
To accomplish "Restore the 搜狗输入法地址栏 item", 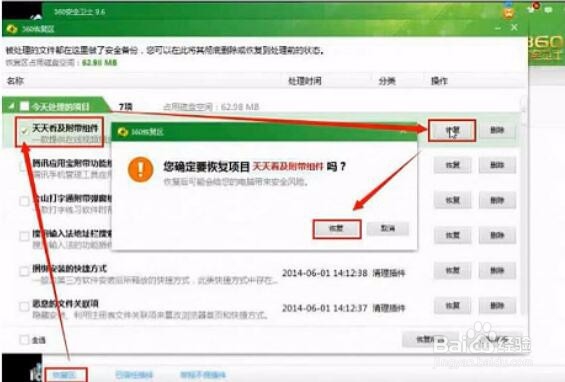I will pos(452,235).
